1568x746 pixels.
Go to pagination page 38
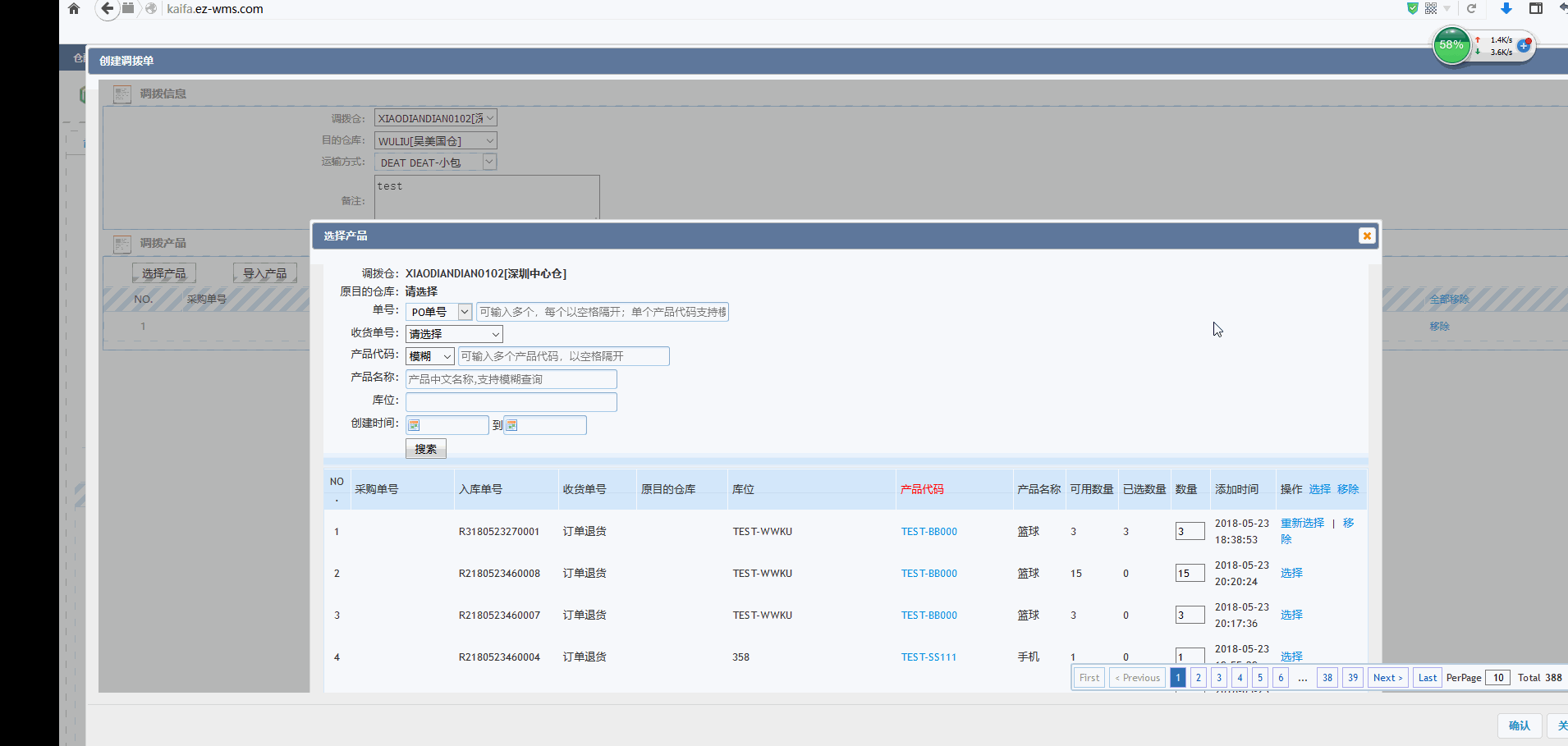click(x=1327, y=678)
